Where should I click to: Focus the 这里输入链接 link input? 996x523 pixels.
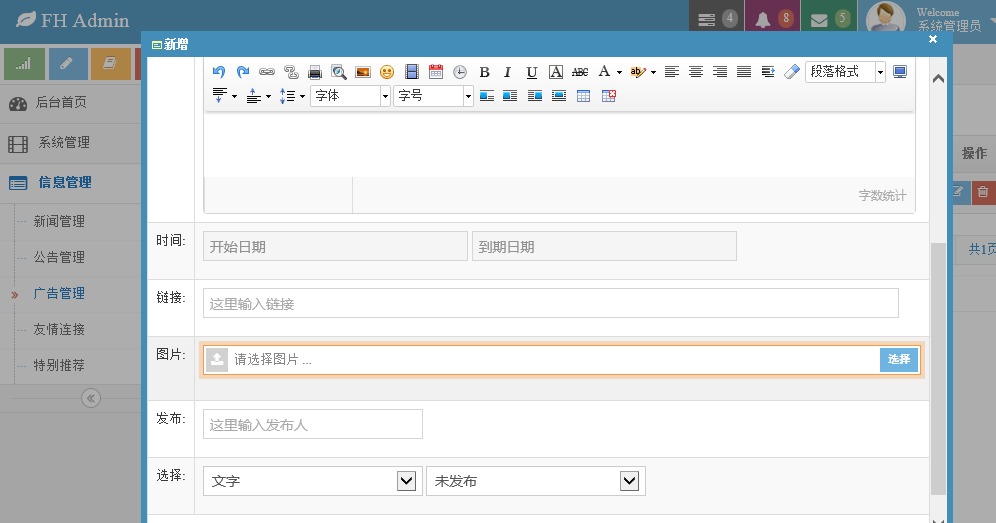551,303
